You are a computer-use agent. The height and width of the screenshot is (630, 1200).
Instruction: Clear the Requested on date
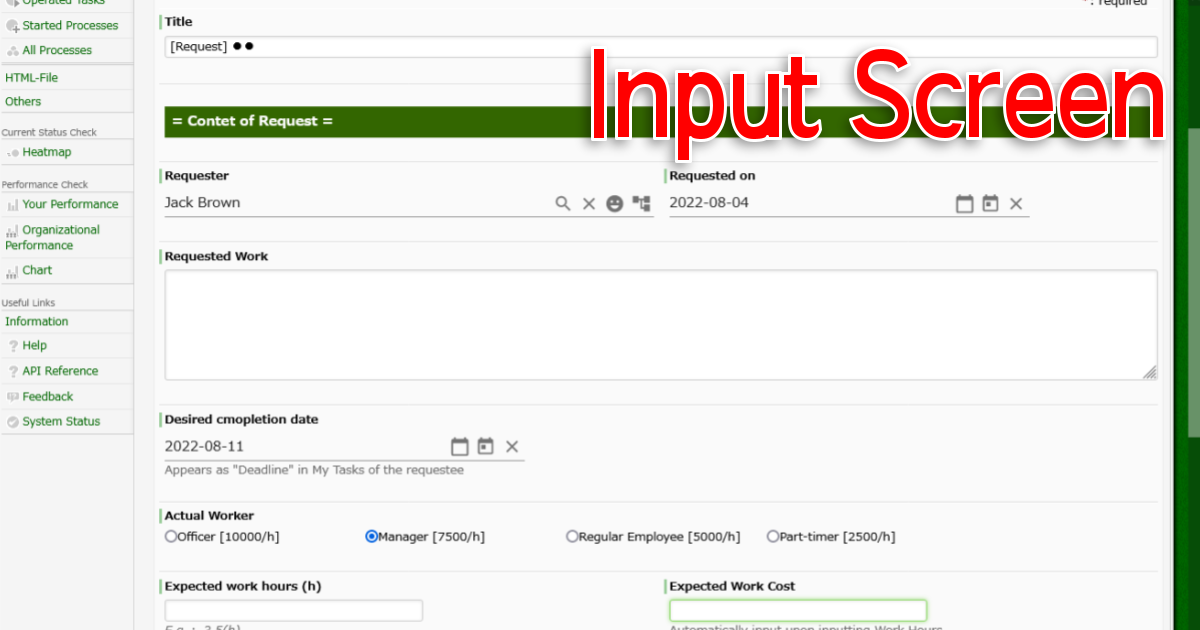point(1016,204)
